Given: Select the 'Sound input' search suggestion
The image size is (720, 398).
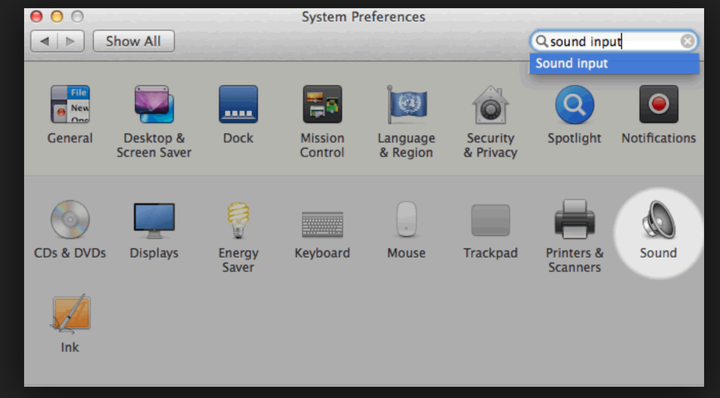Looking at the screenshot, I should pos(614,63).
